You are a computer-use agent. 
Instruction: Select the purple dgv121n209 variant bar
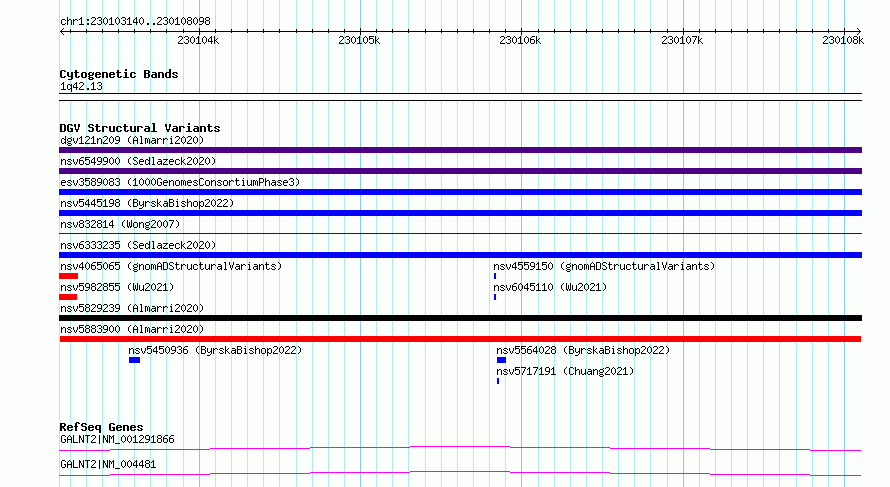pos(460,150)
